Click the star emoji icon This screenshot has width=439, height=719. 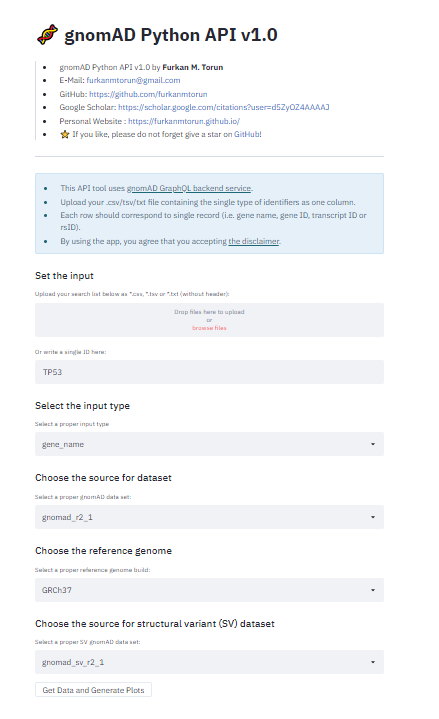[x=65, y=134]
